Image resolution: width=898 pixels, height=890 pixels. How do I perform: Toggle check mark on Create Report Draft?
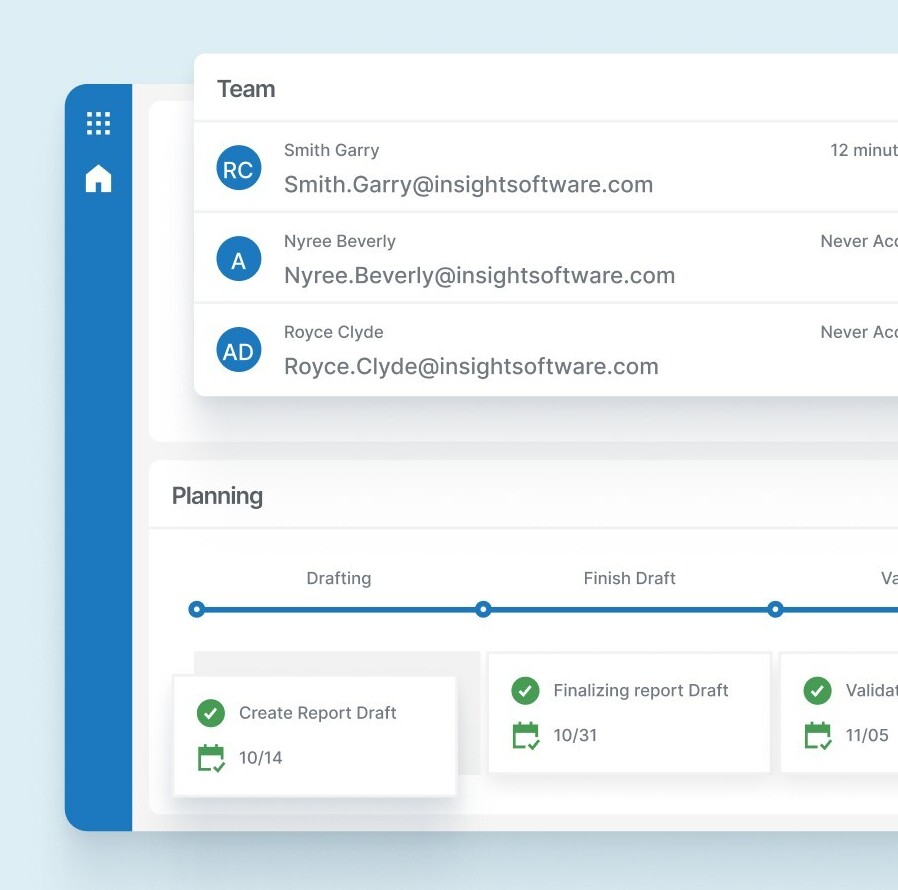click(210, 713)
